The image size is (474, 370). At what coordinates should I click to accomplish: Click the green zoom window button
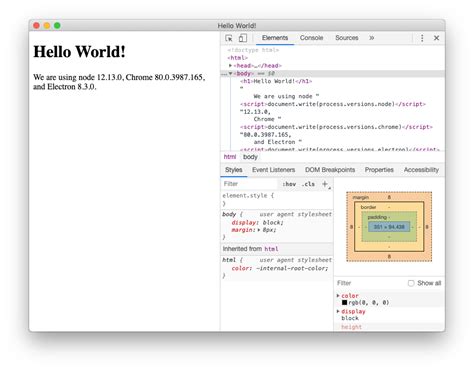57,26
